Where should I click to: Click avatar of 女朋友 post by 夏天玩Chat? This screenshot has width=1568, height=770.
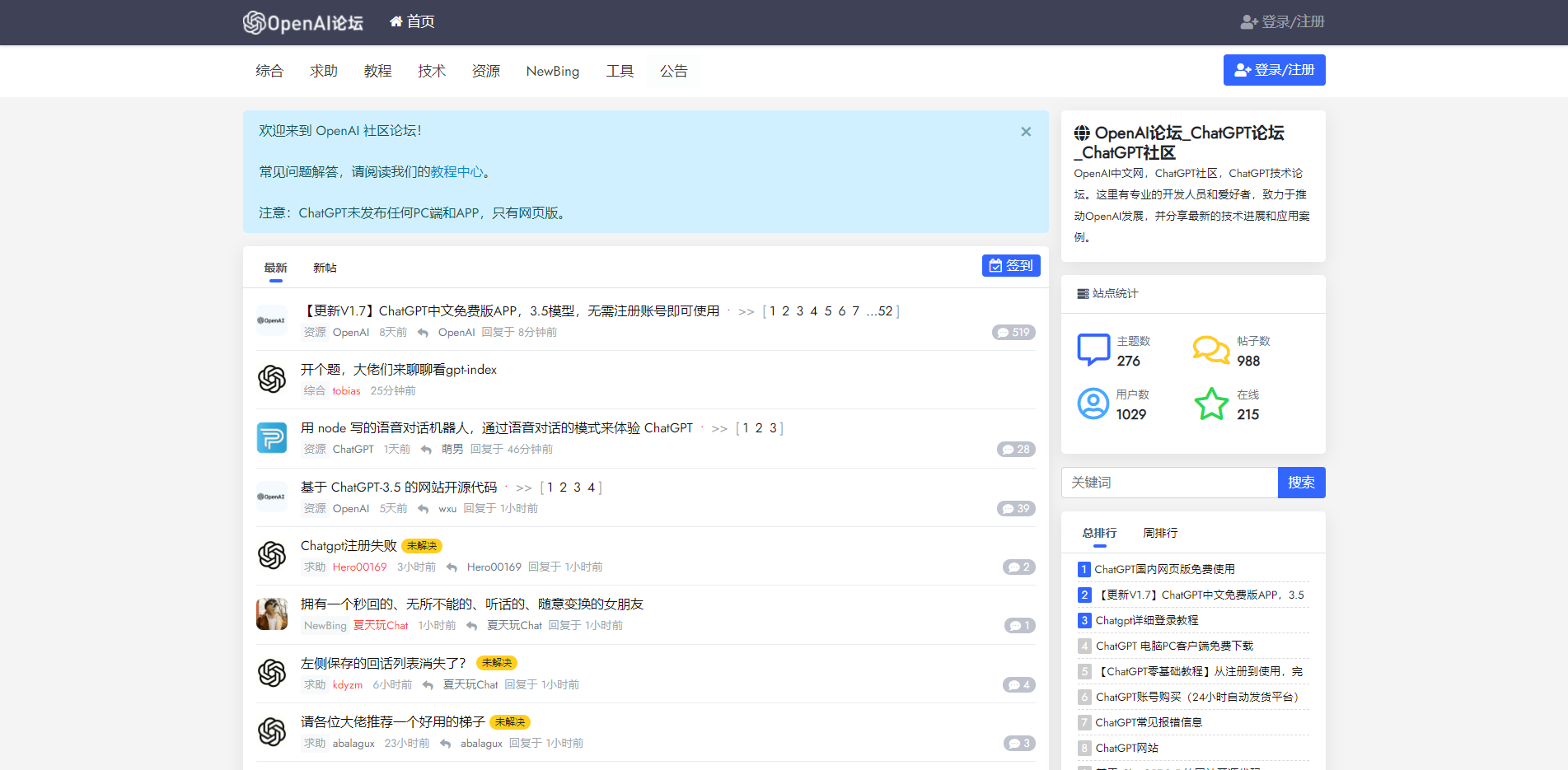[x=272, y=614]
